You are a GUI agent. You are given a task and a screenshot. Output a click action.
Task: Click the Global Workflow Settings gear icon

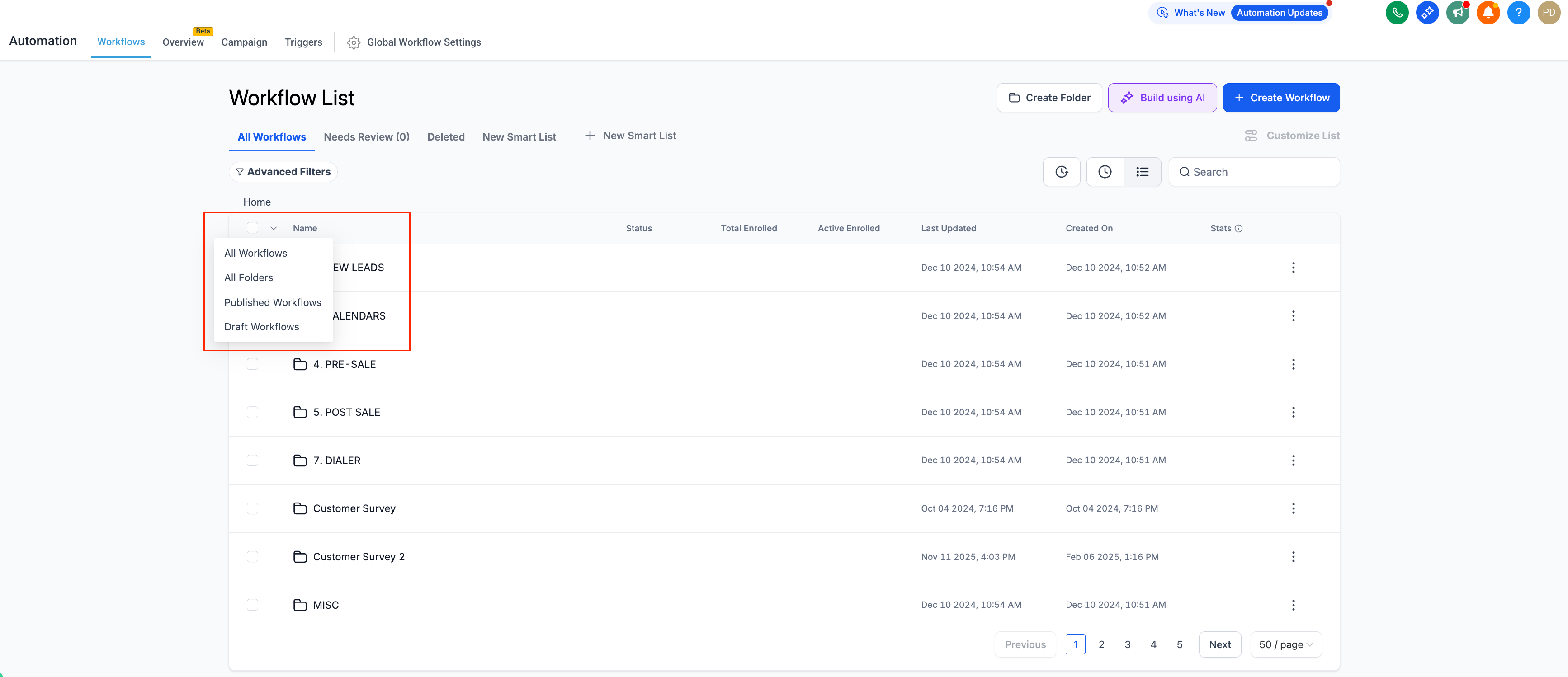tap(353, 42)
